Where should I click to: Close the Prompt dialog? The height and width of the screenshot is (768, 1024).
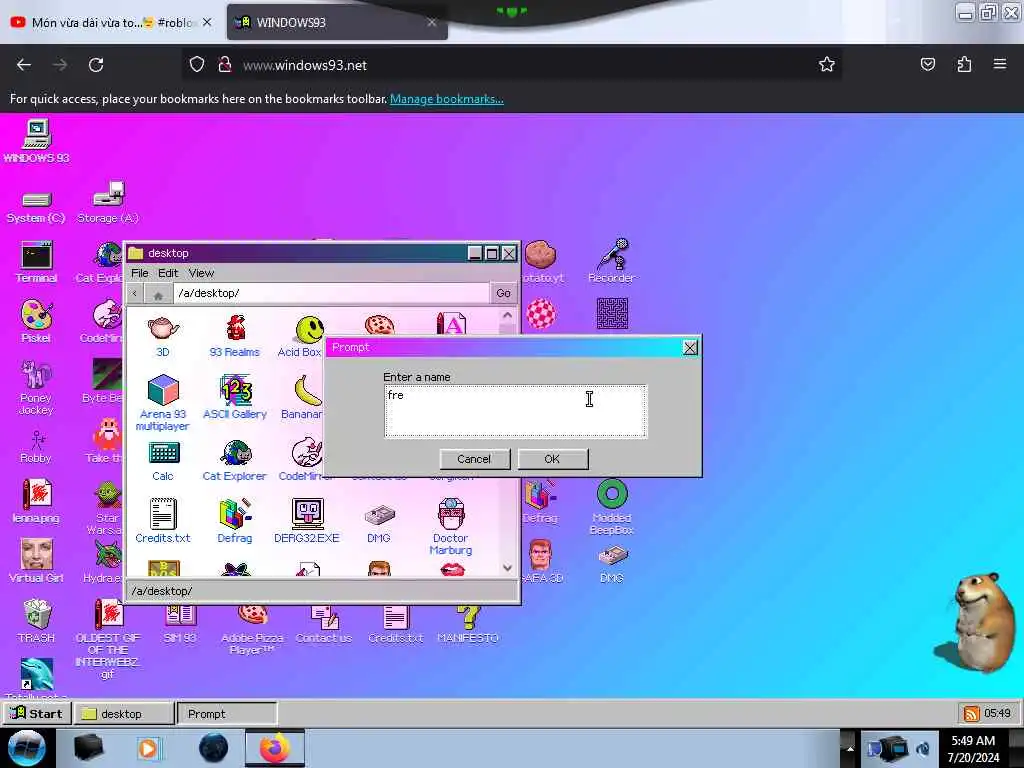click(x=690, y=347)
